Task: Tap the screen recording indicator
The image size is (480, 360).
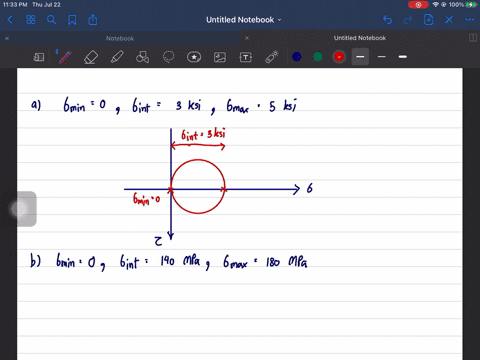Action: click(x=418, y=5)
